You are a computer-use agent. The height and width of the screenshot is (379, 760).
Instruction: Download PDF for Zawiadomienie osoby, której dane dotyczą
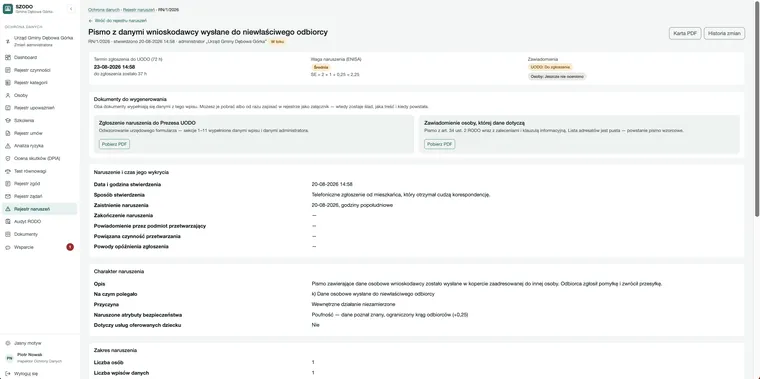point(440,144)
